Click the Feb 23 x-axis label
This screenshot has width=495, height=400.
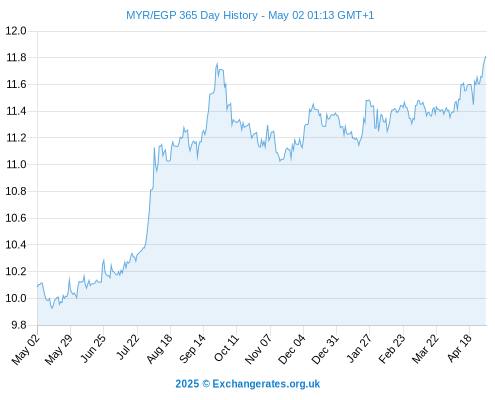[x=392, y=348]
